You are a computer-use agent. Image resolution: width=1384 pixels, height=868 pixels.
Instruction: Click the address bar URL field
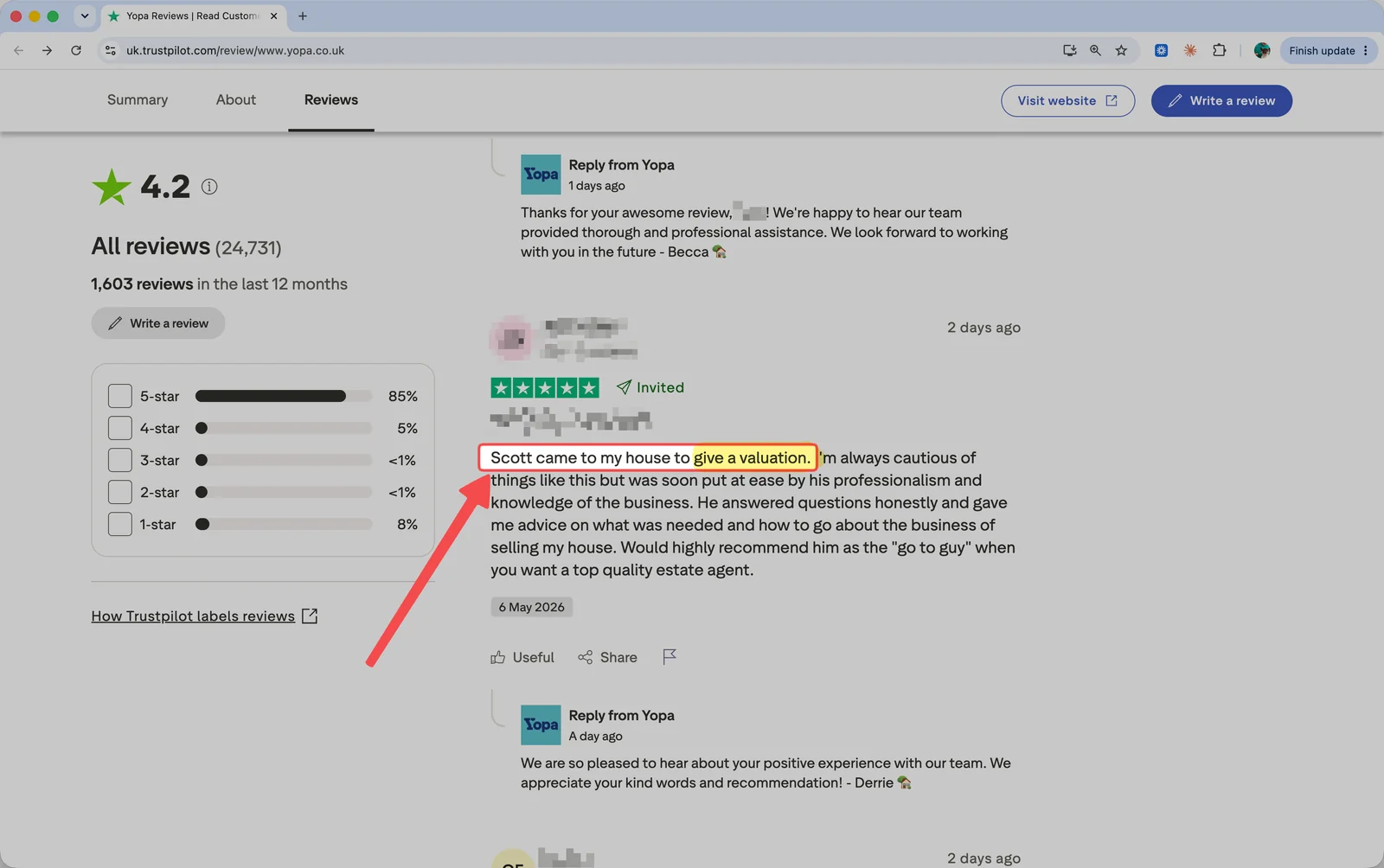(588, 50)
